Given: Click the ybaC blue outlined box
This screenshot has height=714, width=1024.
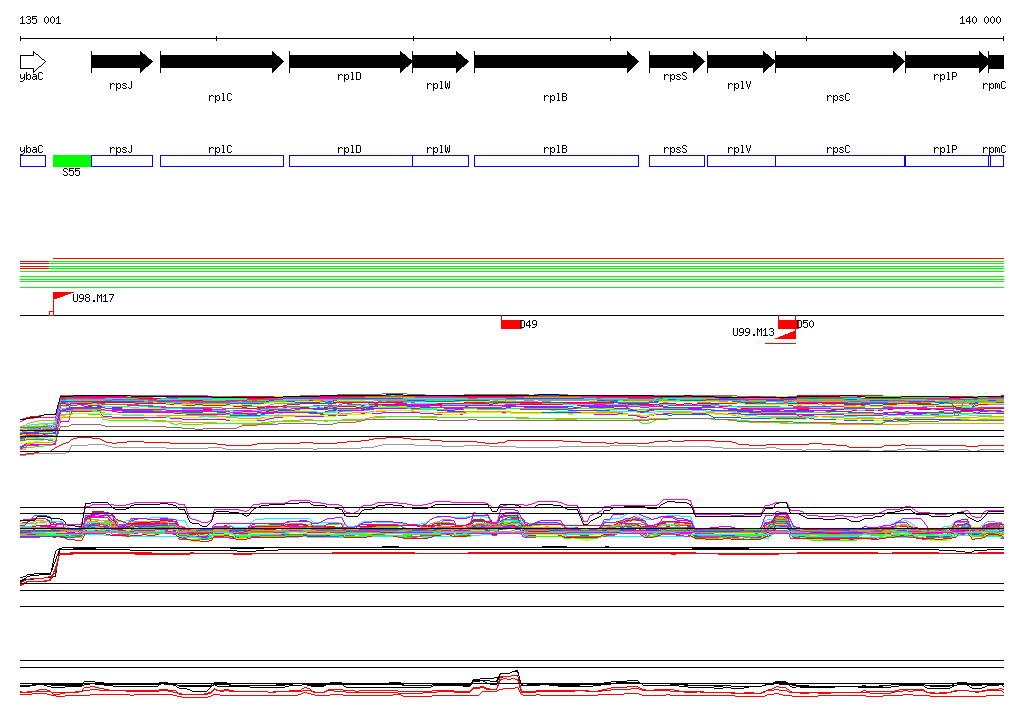Looking at the screenshot, I should [33, 161].
